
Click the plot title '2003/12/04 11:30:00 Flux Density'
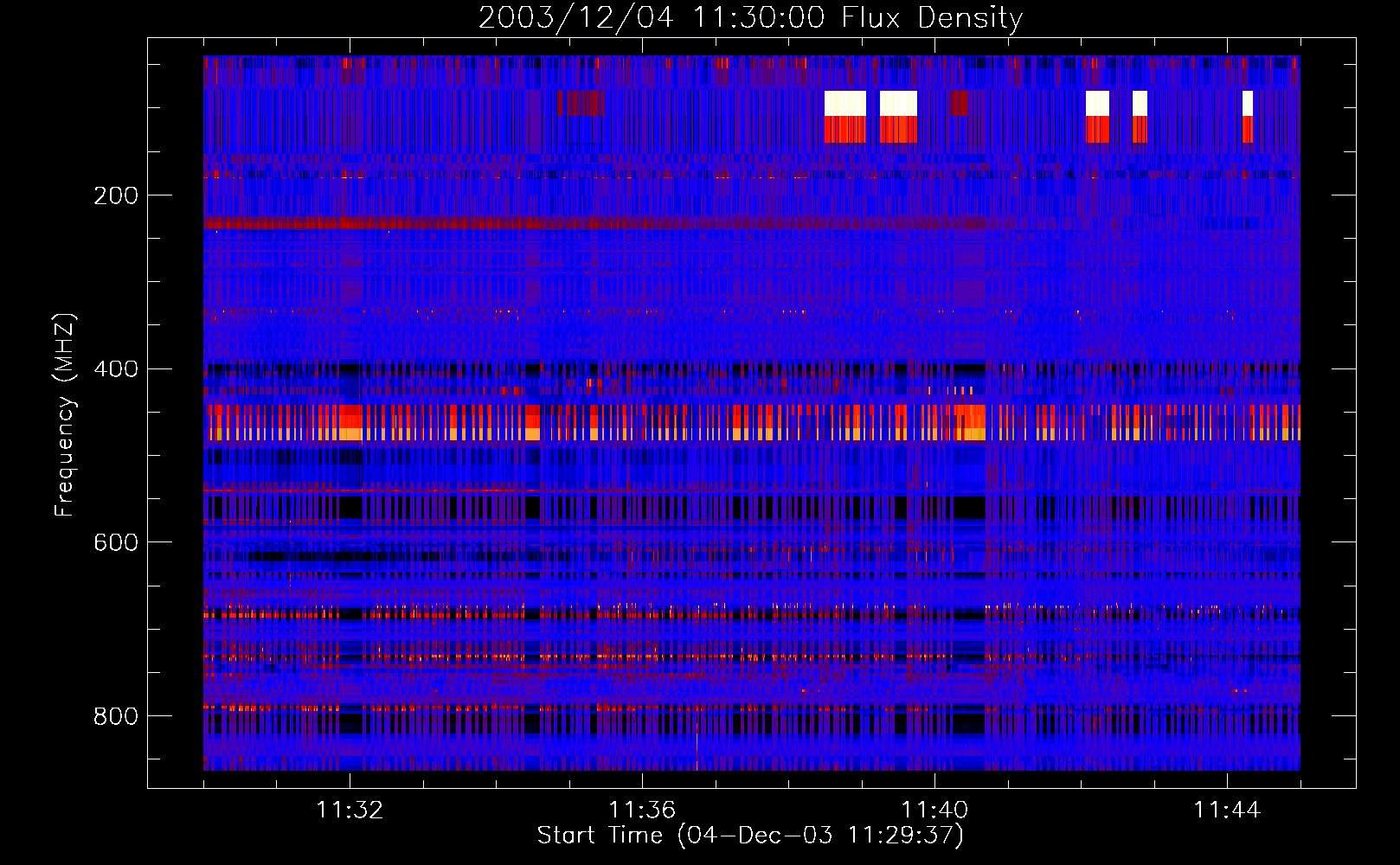tap(750, 17)
